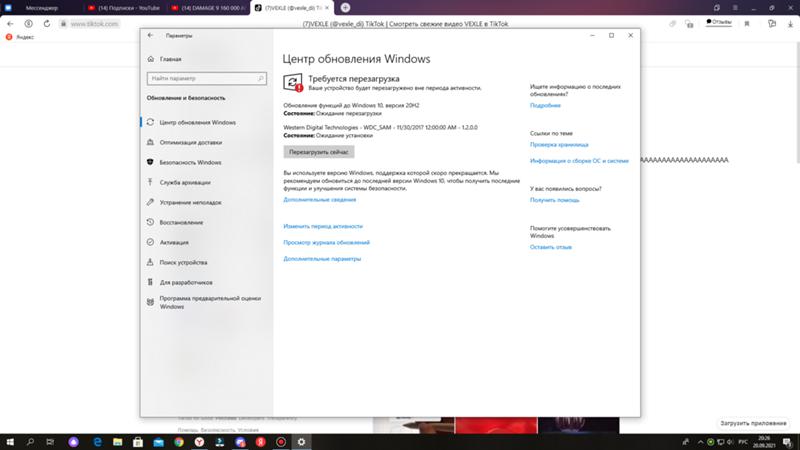Switch the РУС input language indicator
The height and width of the screenshot is (450, 800).
(x=743, y=442)
